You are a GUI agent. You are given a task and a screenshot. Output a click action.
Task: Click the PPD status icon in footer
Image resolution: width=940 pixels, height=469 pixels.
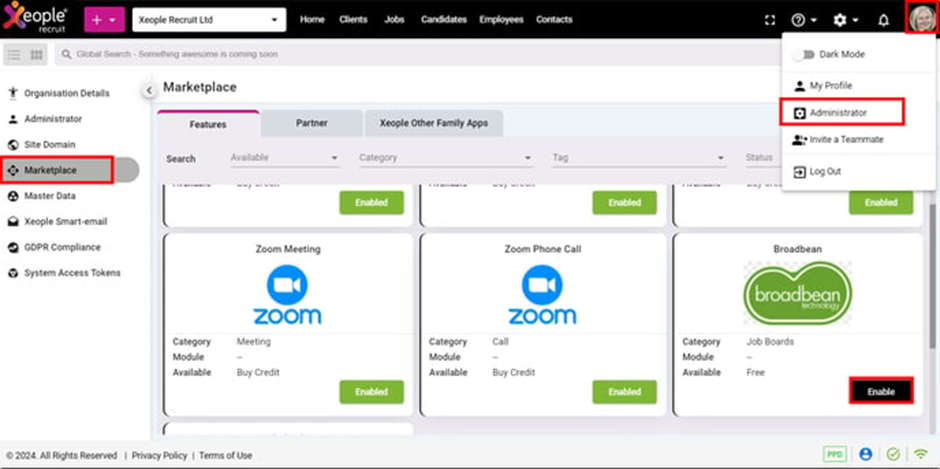[x=834, y=455]
